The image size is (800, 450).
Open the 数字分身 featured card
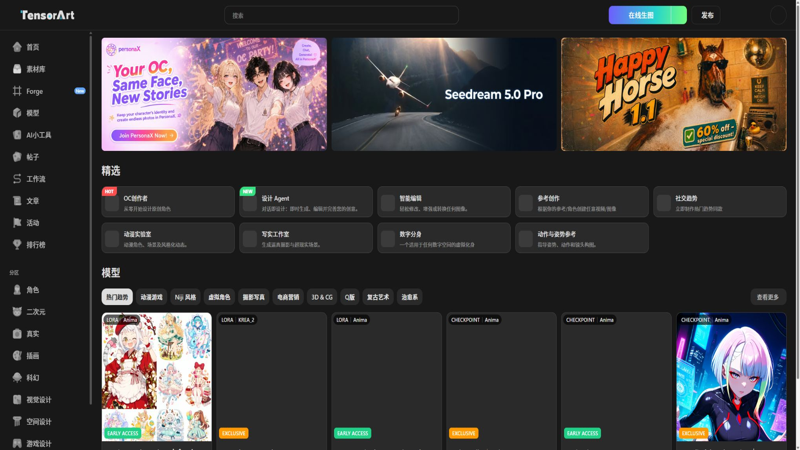tap(444, 238)
